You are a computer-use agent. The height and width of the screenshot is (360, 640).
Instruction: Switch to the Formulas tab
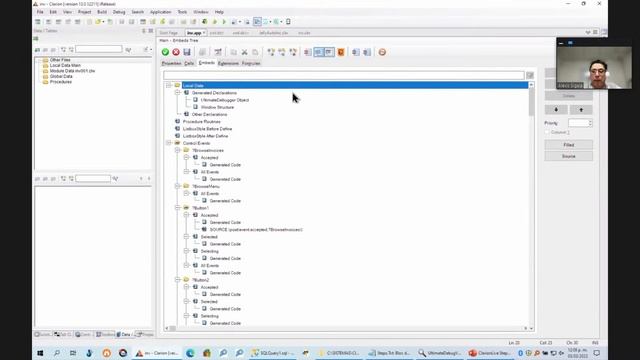tap(251, 64)
